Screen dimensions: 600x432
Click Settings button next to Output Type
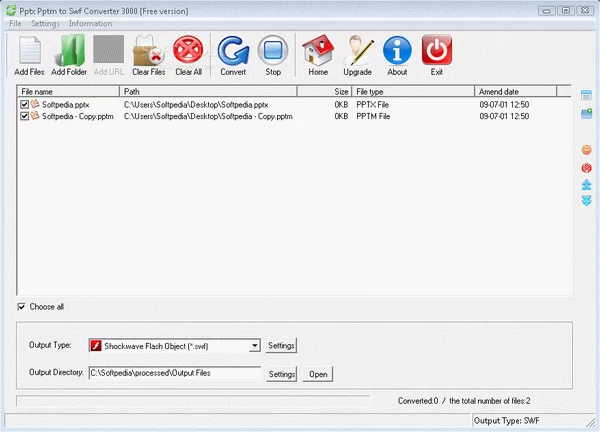[x=281, y=346]
